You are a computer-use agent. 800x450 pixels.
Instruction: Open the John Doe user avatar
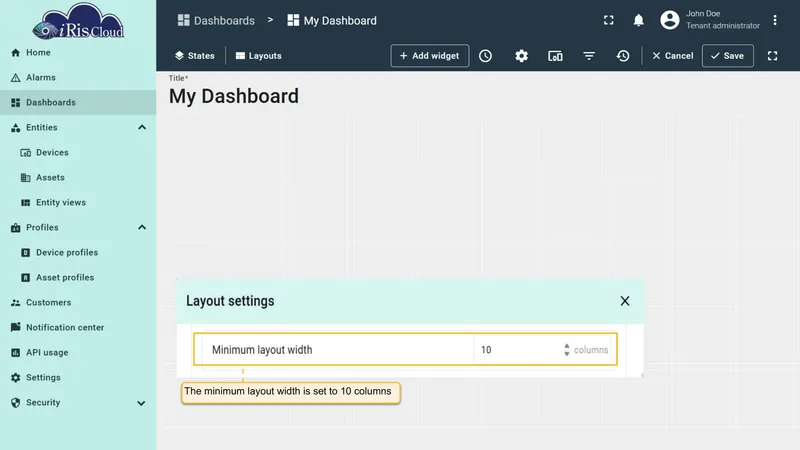669,20
